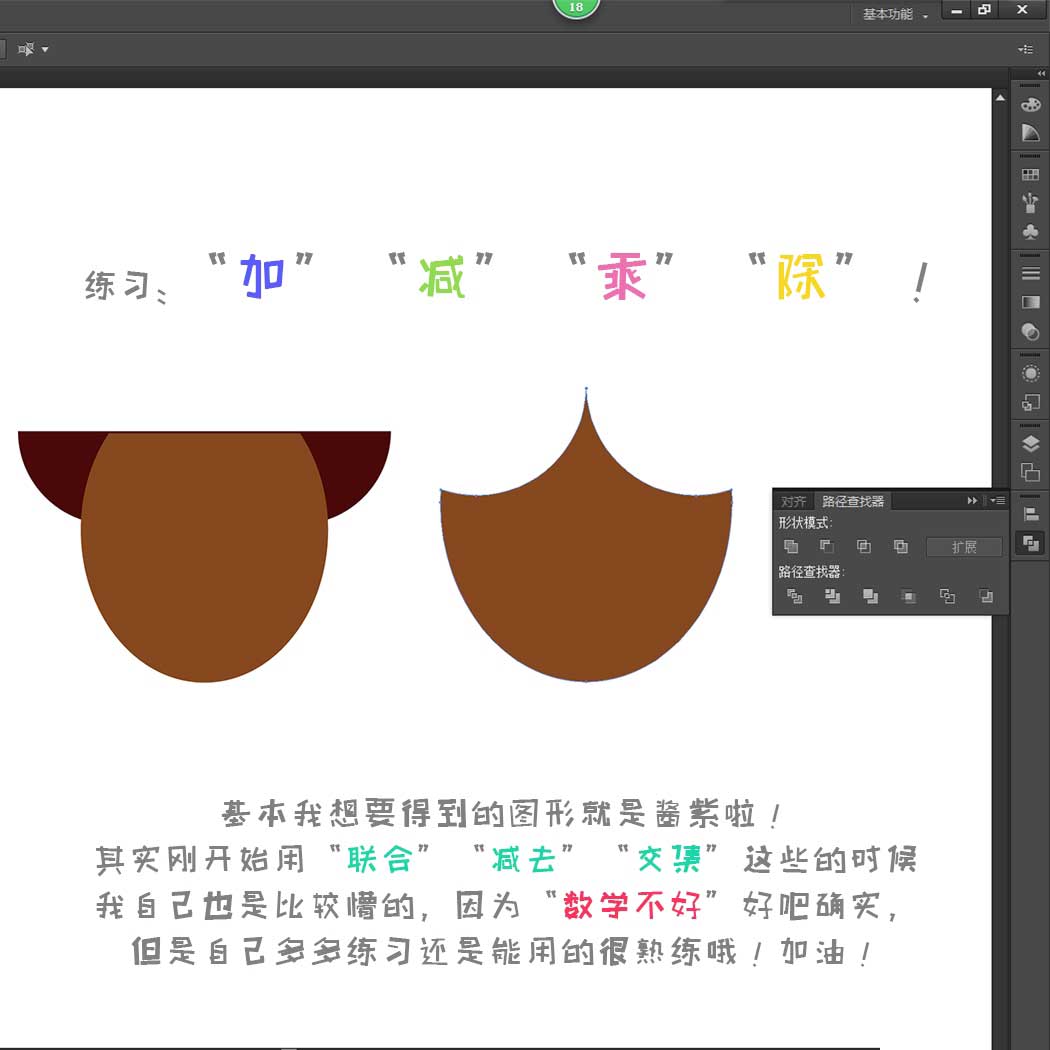Click the pink 乘 text
This screenshot has width=1050, height=1050.
(621, 277)
